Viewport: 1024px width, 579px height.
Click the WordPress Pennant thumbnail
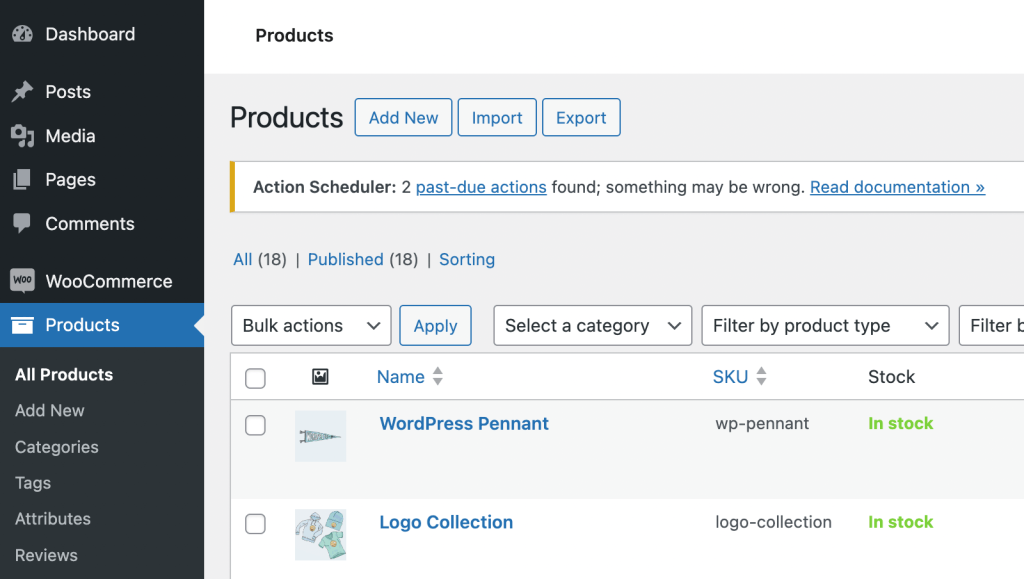320,436
